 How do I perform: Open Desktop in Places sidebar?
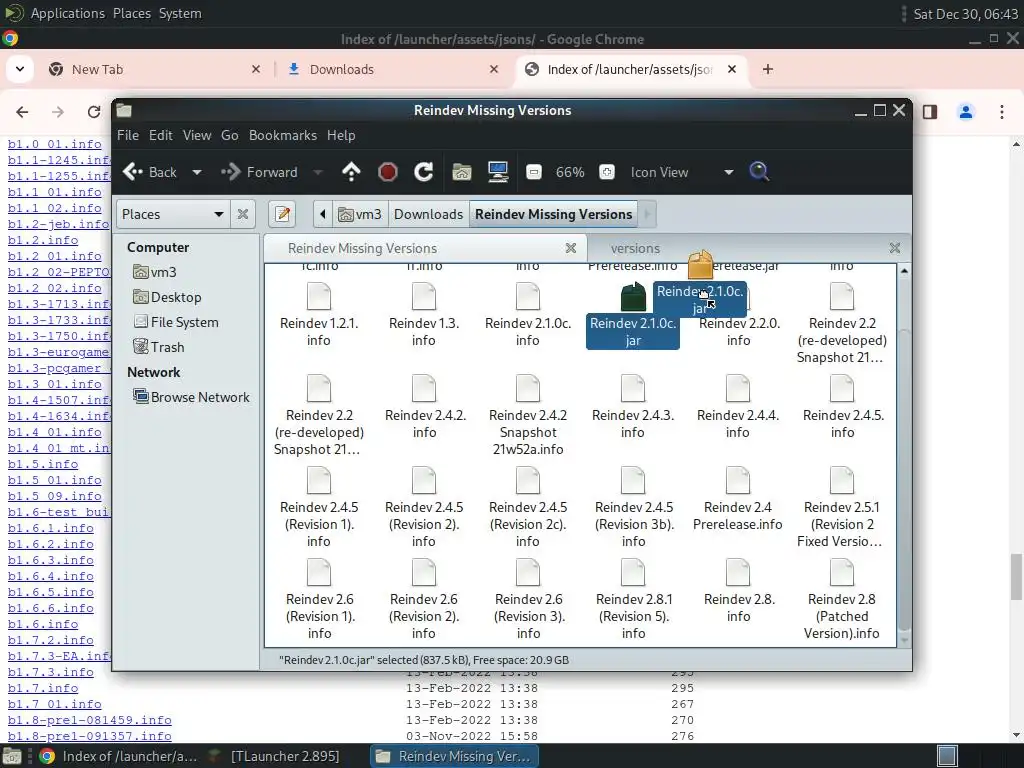[x=167, y=297]
